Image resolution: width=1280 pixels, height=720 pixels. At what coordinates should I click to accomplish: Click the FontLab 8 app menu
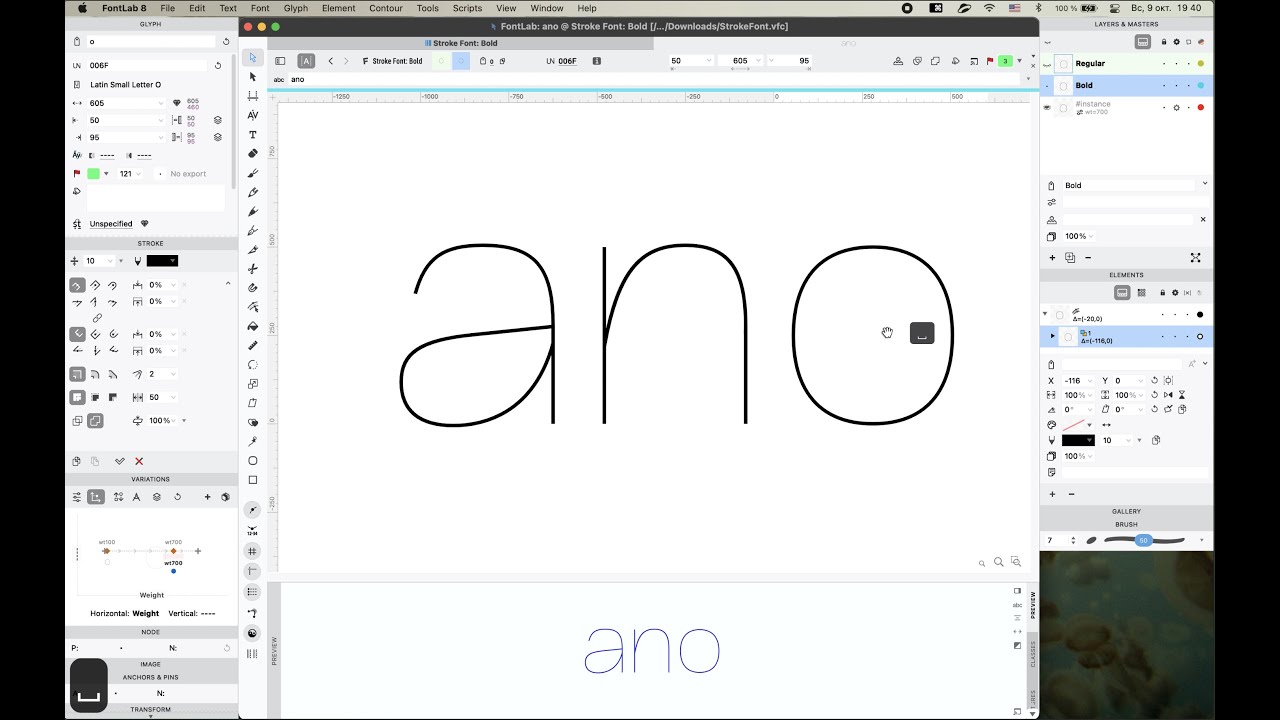pyautogui.click(x=124, y=8)
